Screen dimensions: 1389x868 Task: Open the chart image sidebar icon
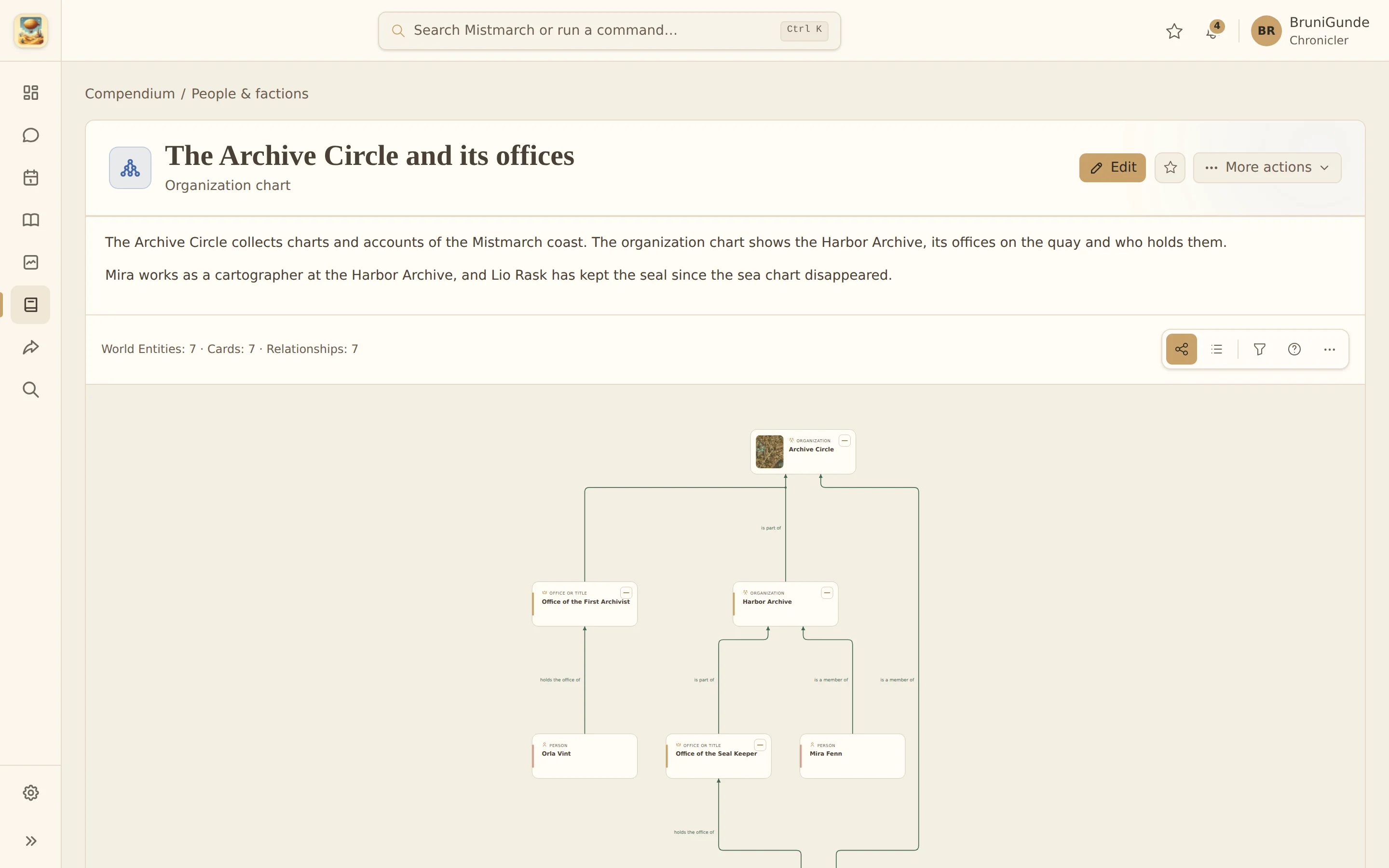pyautogui.click(x=30, y=262)
